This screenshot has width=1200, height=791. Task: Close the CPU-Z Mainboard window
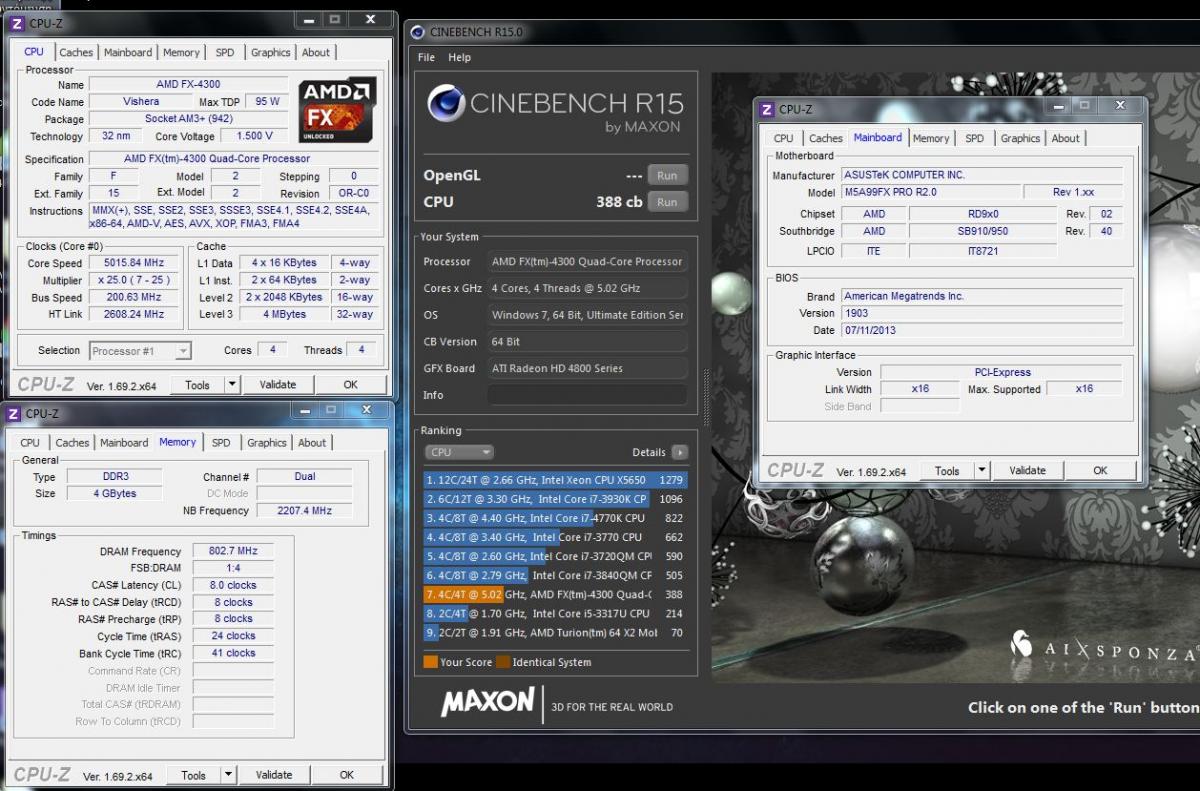point(1118,105)
